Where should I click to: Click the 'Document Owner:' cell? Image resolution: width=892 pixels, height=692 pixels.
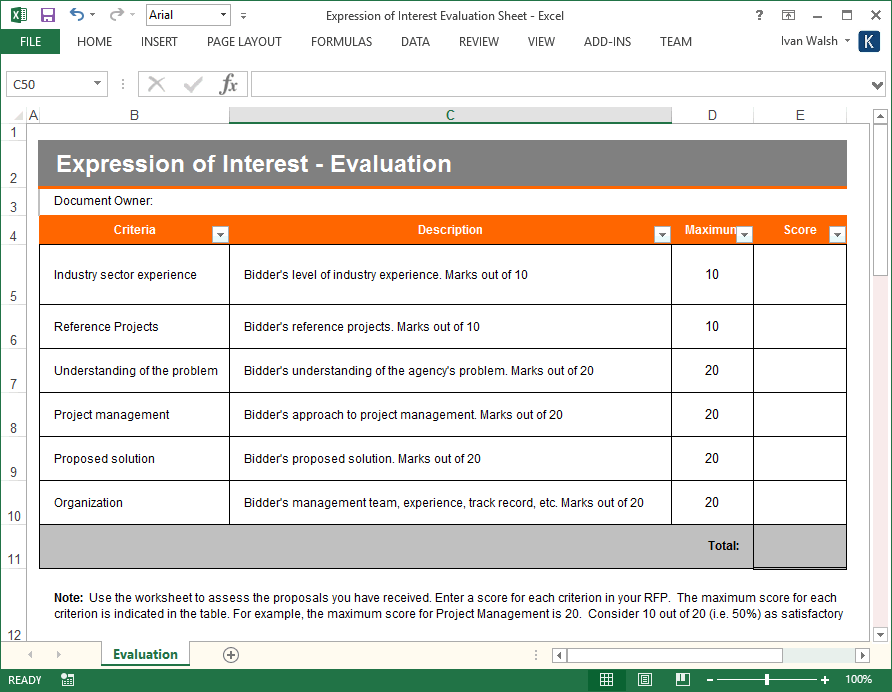(134, 201)
